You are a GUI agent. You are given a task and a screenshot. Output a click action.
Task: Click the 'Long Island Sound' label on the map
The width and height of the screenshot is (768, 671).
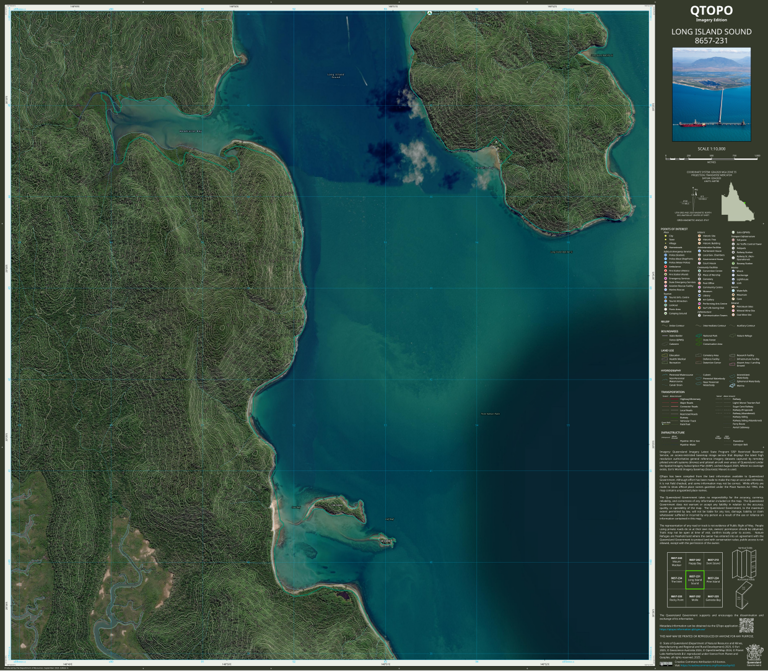pos(336,76)
